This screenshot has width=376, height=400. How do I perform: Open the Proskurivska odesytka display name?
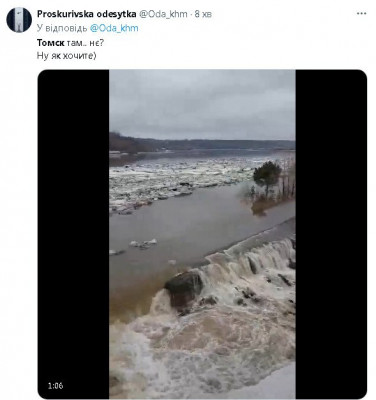pos(86,14)
